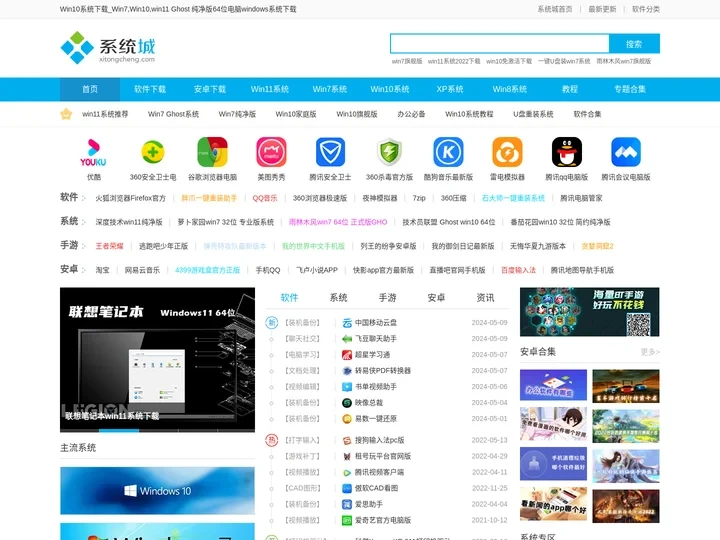
Task: Switch to the 手游 list tab
Action: [x=388, y=298]
